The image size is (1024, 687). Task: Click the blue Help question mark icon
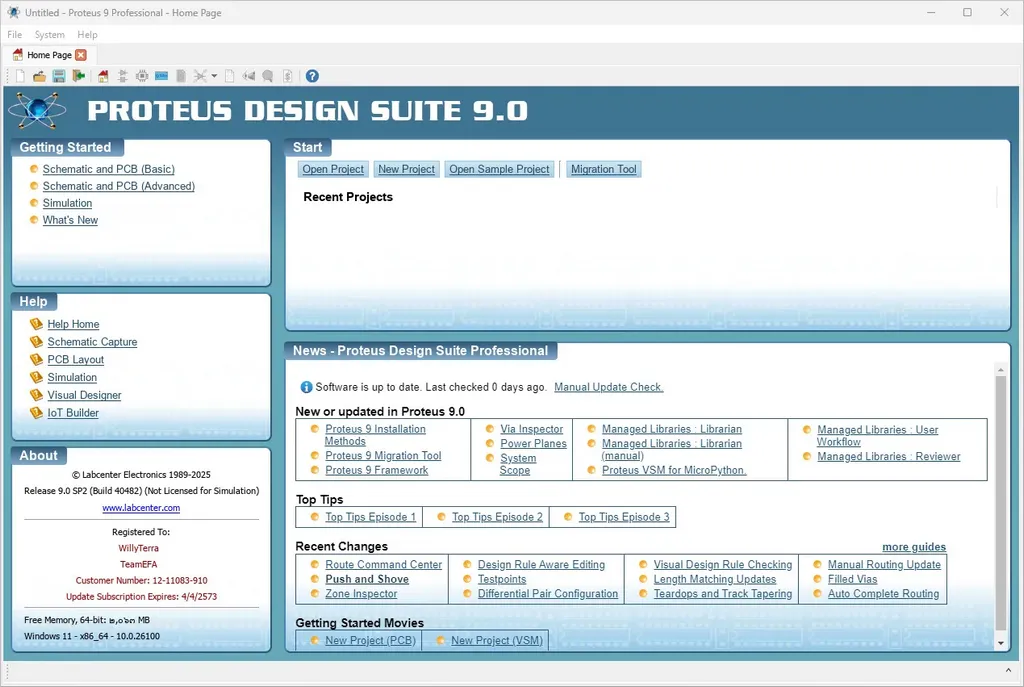(312, 76)
